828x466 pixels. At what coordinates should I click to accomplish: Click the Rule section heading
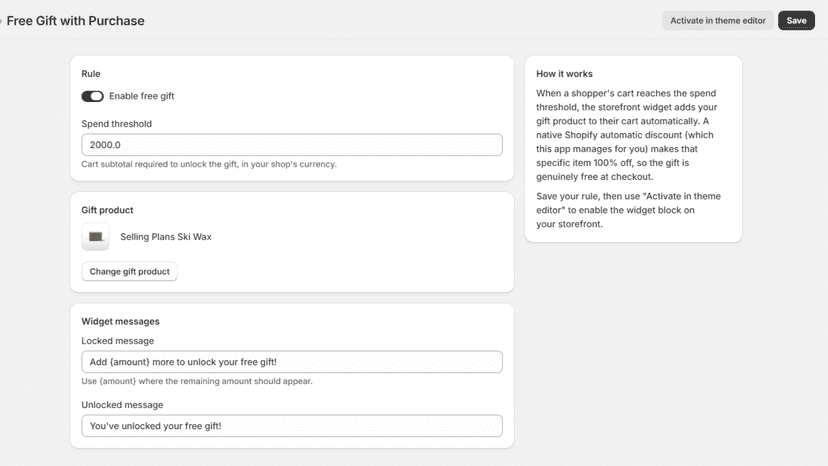[x=91, y=73]
